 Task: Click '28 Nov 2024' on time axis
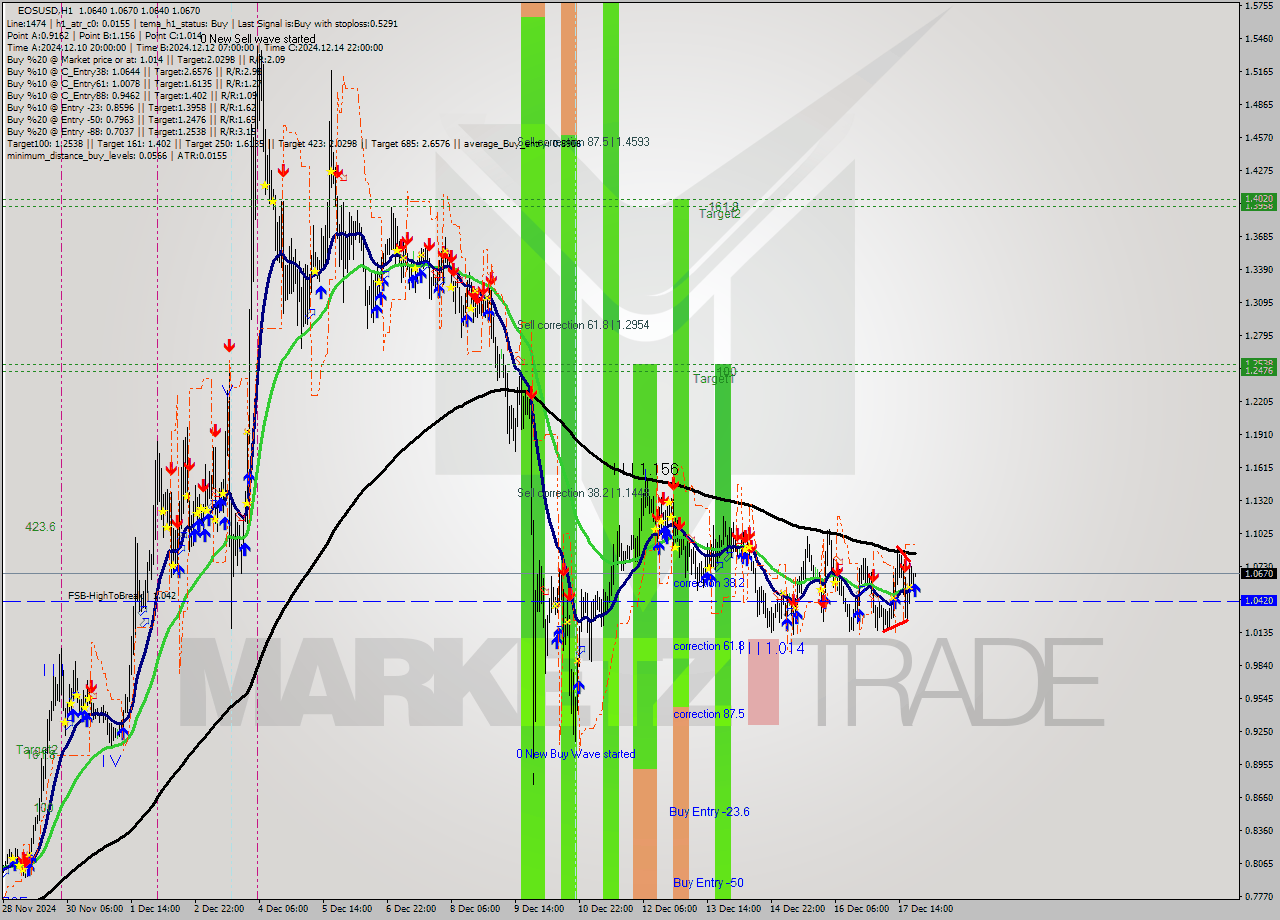pyautogui.click(x=30, y=910)
